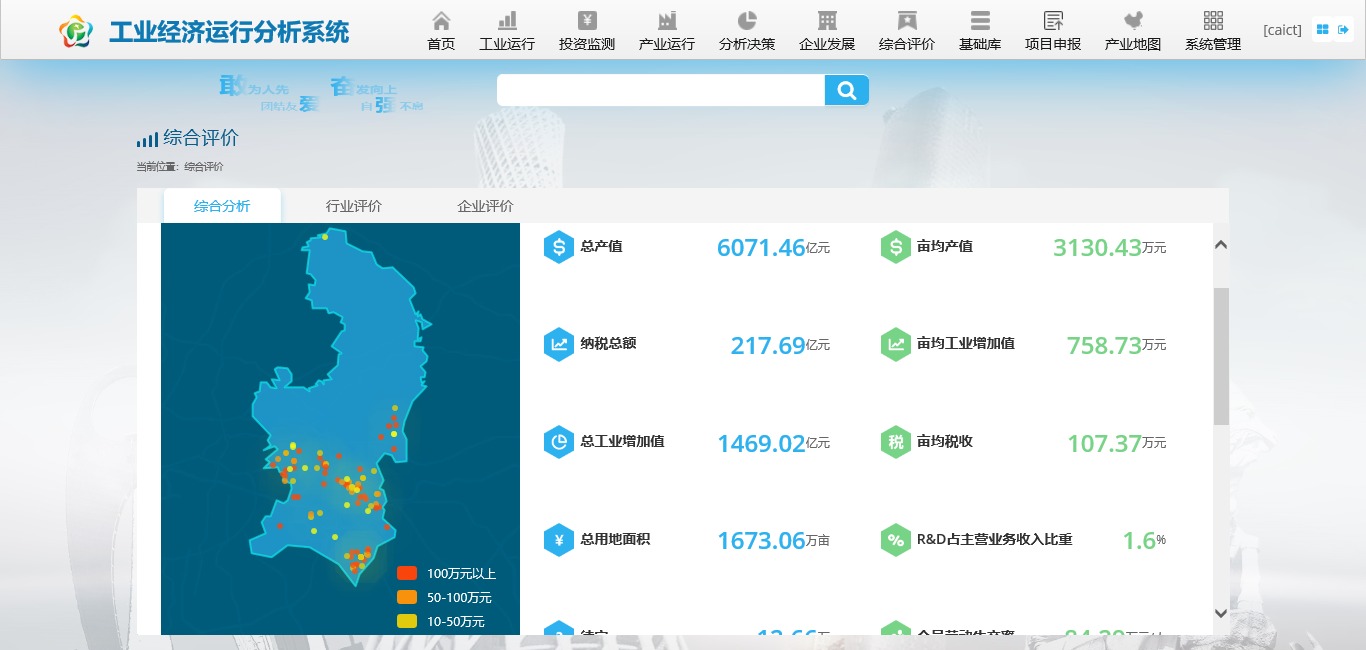Click the [caict] user name
This screenshot has height=650, width=1366.
(1283, 30)
